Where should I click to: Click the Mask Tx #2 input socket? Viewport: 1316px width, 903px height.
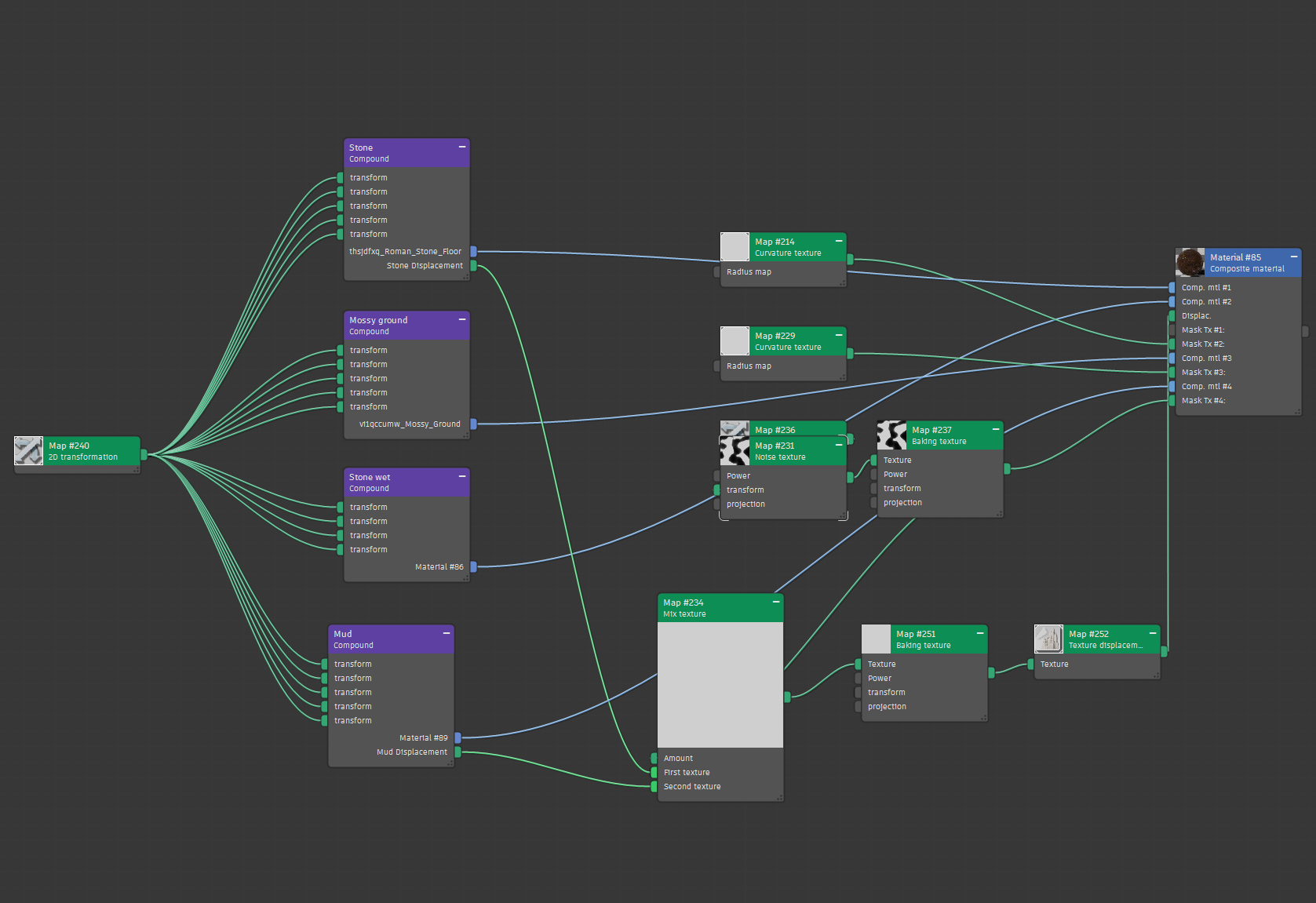click(x=1172, y=344)
